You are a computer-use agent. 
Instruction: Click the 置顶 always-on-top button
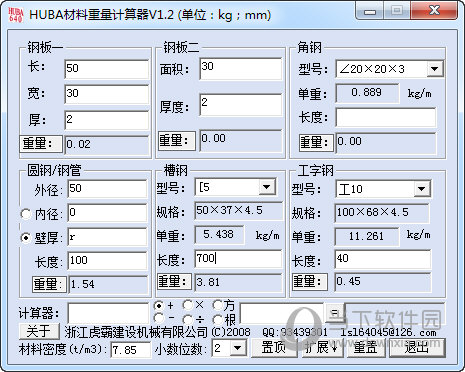(274, 348)
